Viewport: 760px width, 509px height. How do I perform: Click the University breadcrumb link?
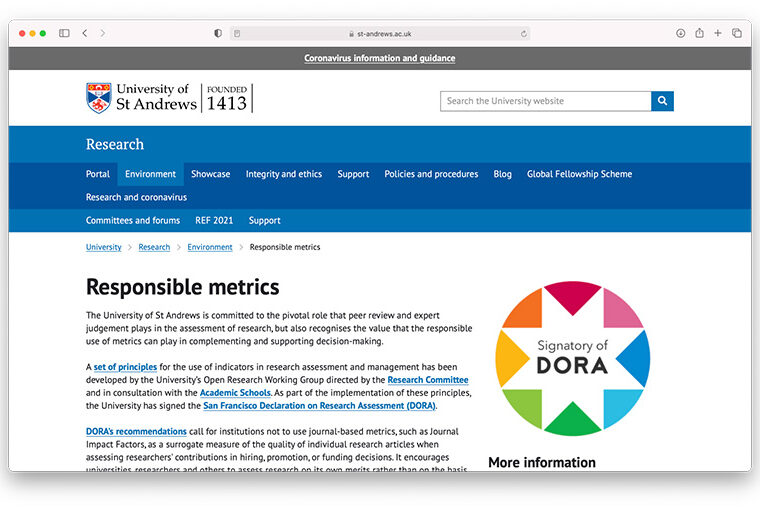103,247
